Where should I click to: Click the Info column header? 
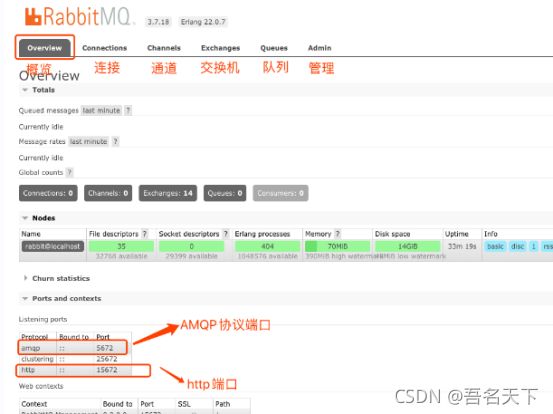pyautogui.click(x=491, y=234)
